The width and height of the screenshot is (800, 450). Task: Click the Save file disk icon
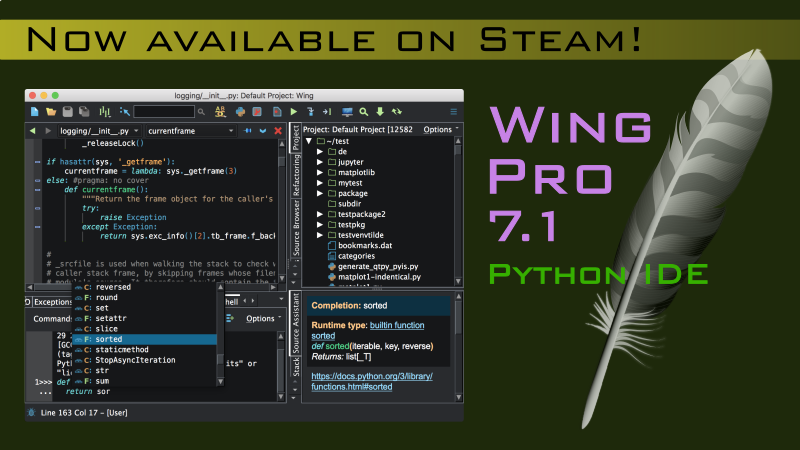(x=68, y=112)
